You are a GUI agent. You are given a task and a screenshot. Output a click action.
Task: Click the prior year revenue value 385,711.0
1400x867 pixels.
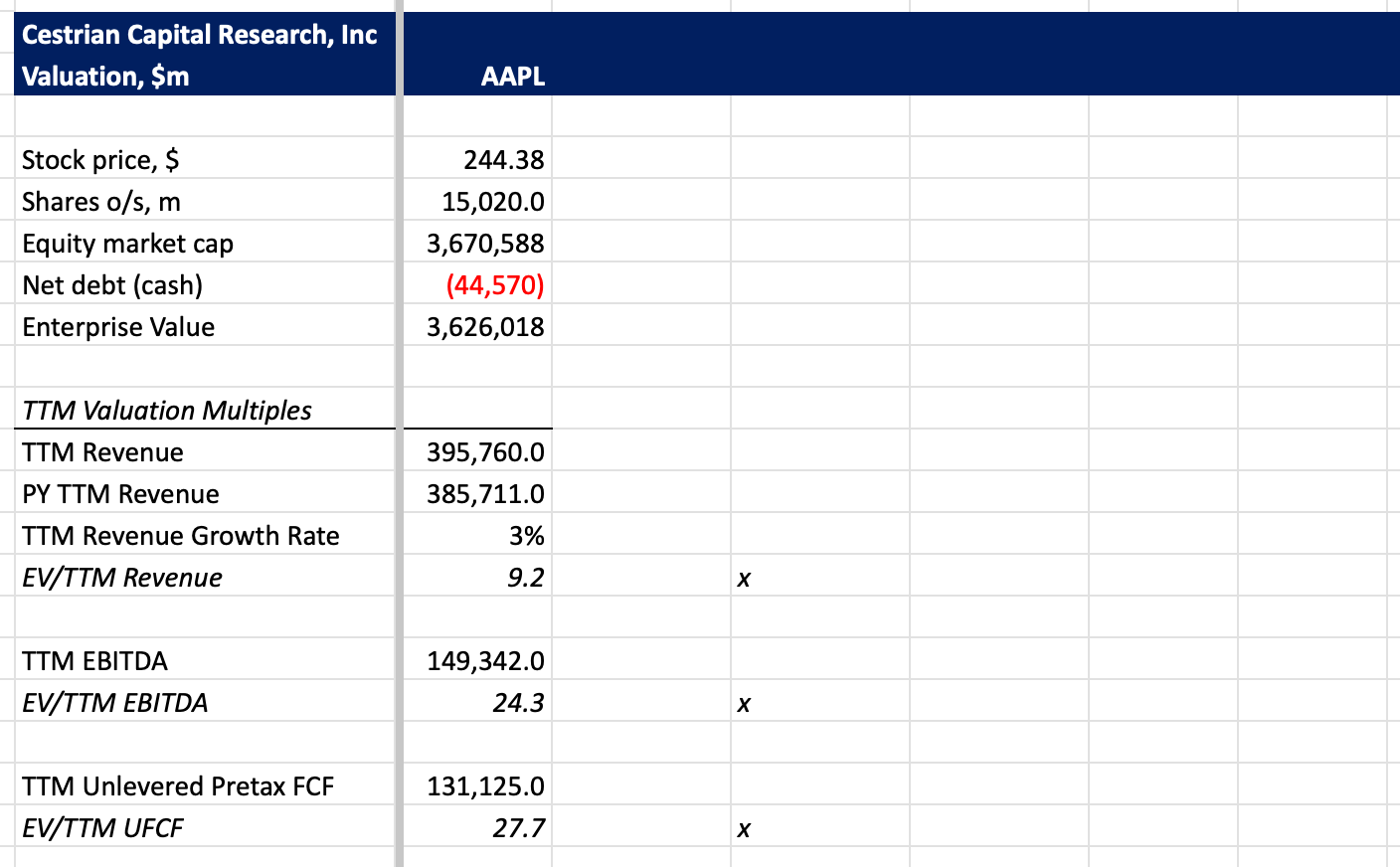pos(485,494)
